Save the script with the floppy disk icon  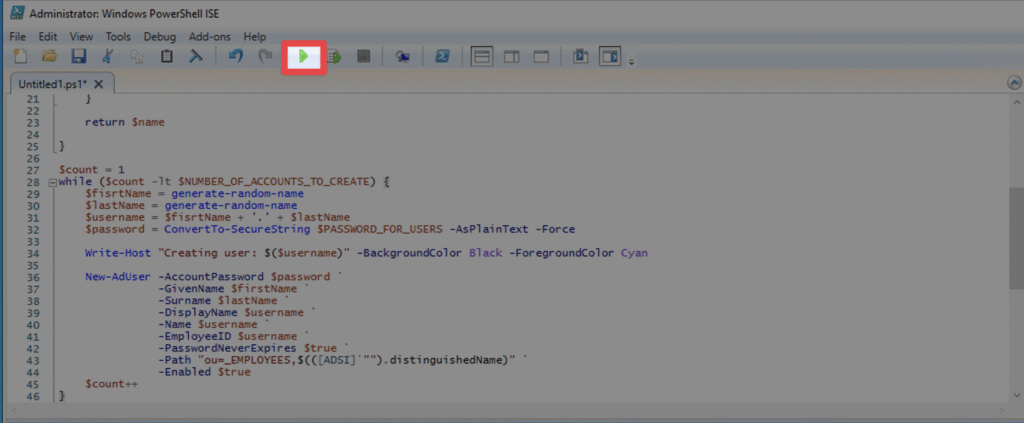[x=78, y=58]
